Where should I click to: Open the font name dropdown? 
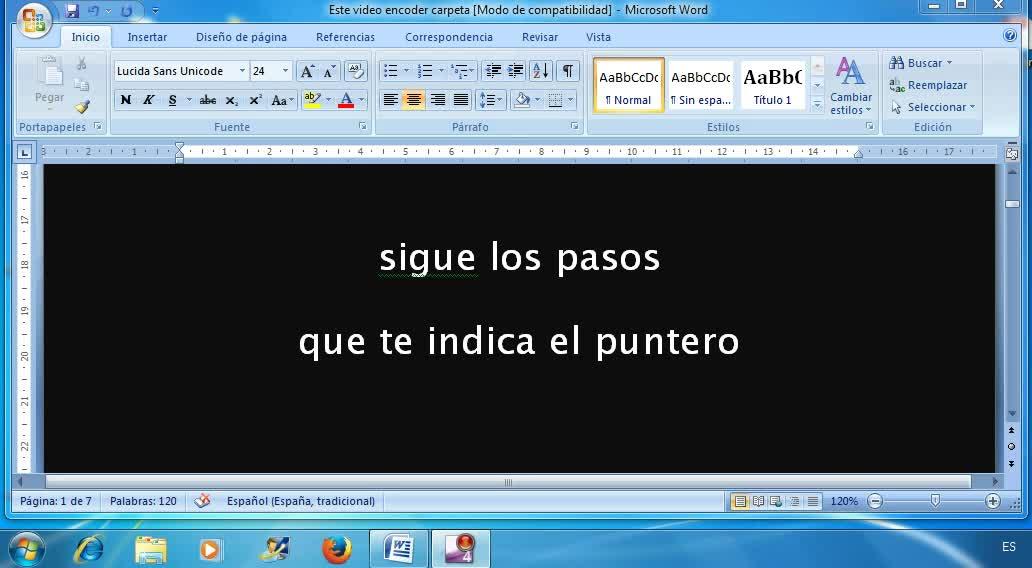click(242, 71)
